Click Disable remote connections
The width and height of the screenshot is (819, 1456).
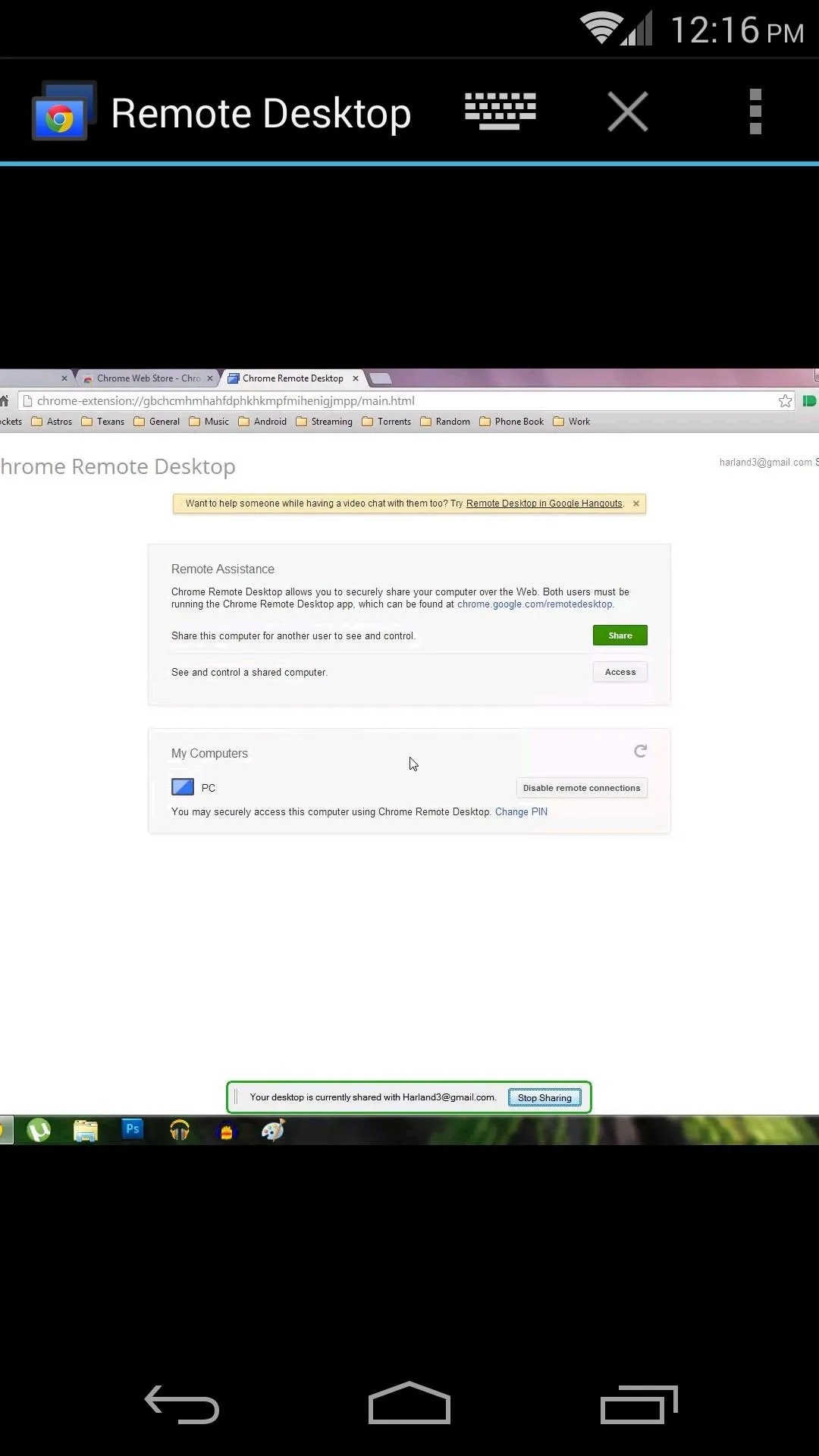point(582,788)
